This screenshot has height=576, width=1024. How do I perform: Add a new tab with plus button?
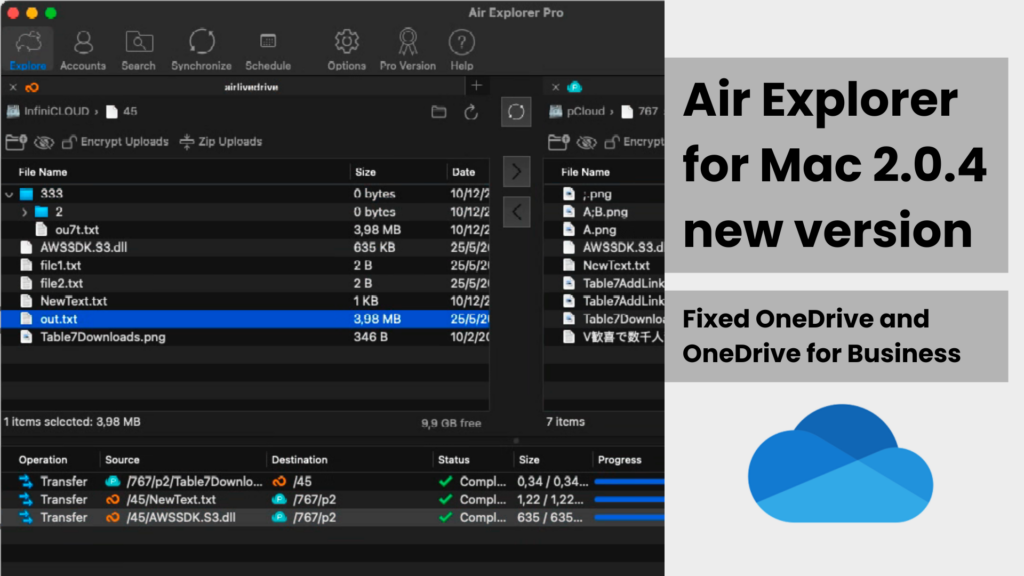pos(476,86)
